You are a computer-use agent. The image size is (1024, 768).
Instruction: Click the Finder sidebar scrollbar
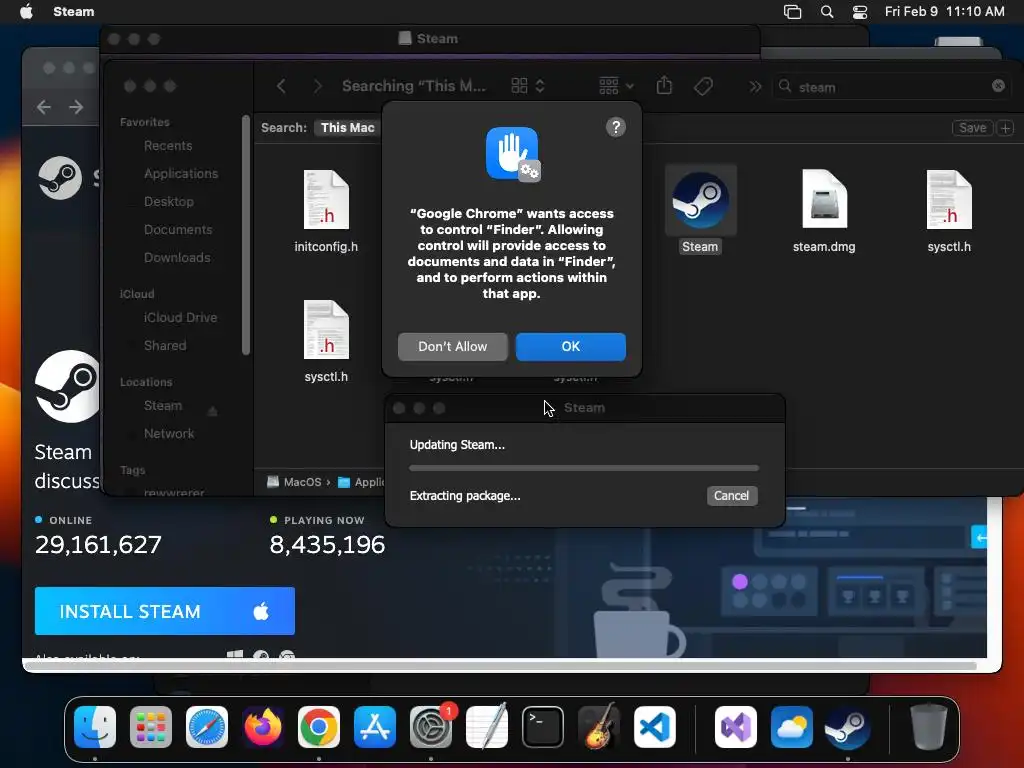[x=246, y=235]
